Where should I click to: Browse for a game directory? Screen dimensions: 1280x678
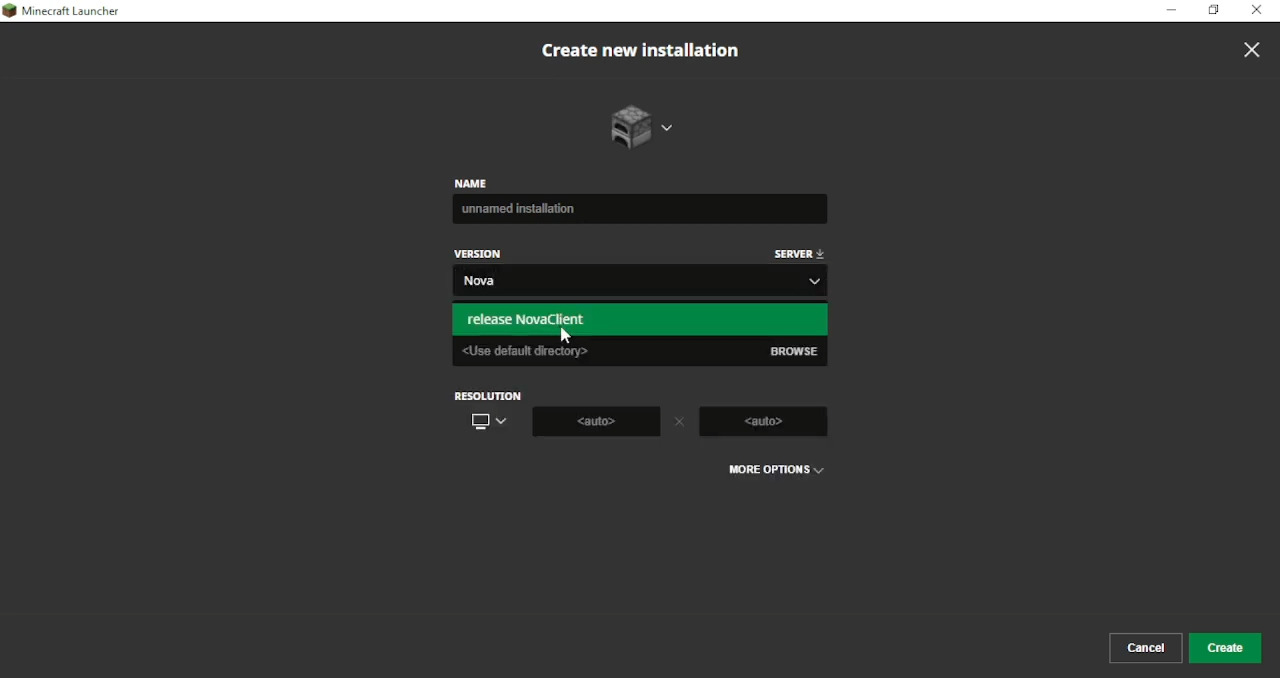[x=795, y=352]
